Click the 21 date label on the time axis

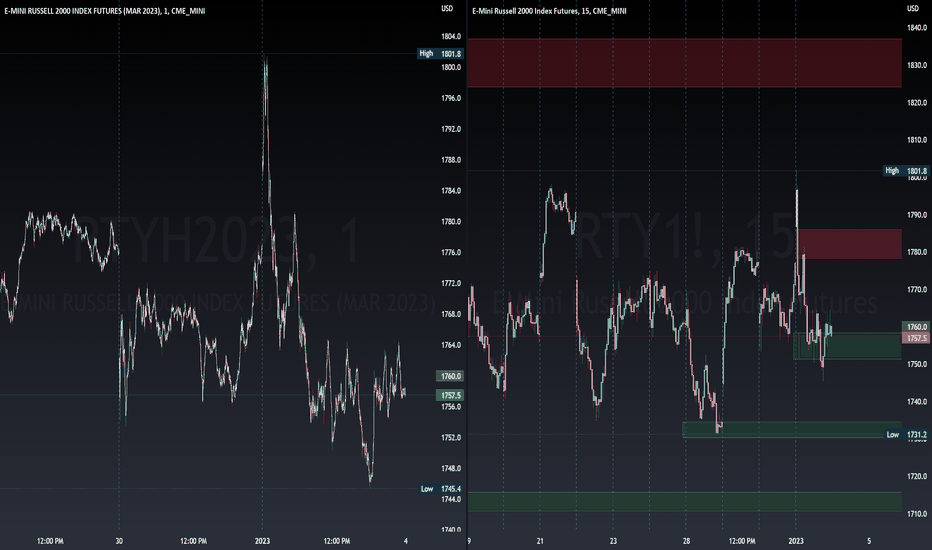click(x=540, y=541)
